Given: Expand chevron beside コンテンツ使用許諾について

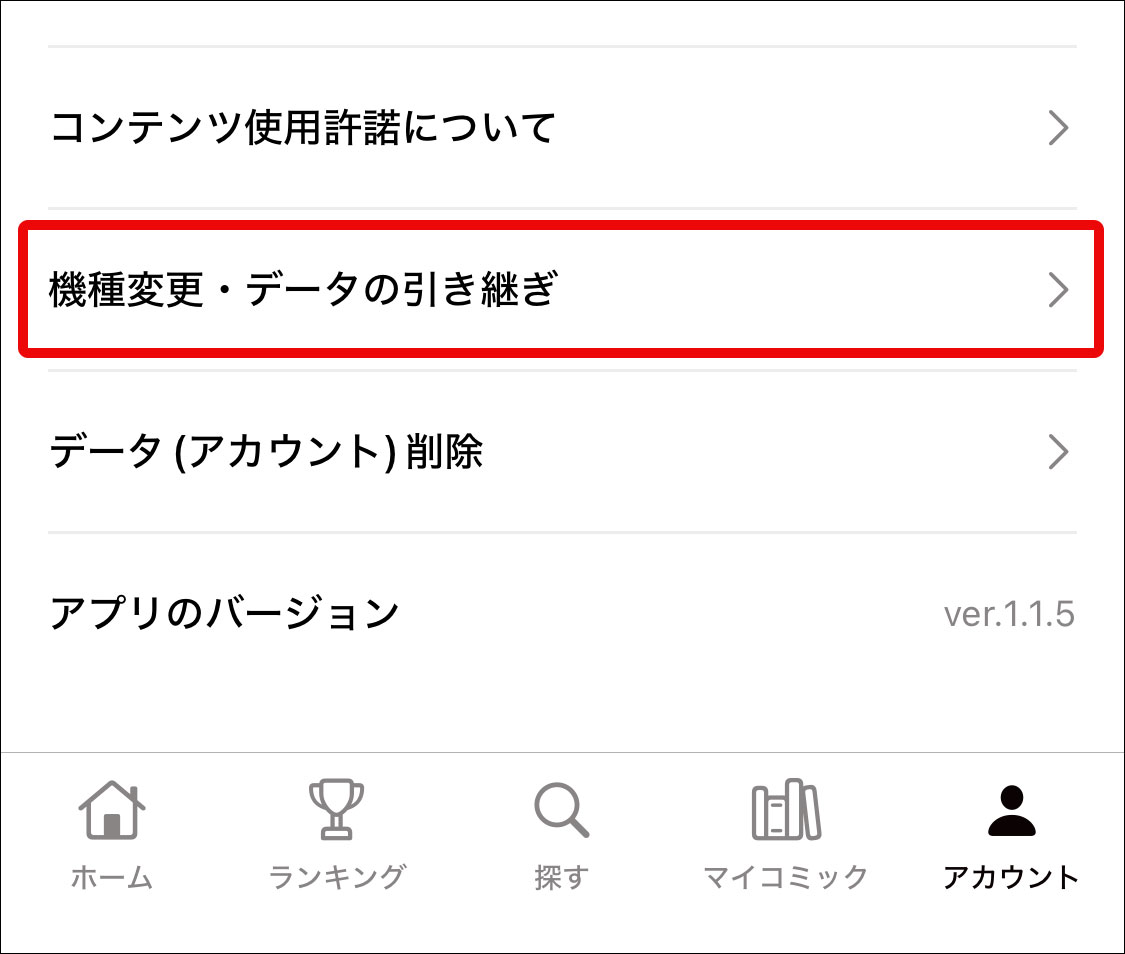Looking at the screenshot, I should tap(1058, 128).
